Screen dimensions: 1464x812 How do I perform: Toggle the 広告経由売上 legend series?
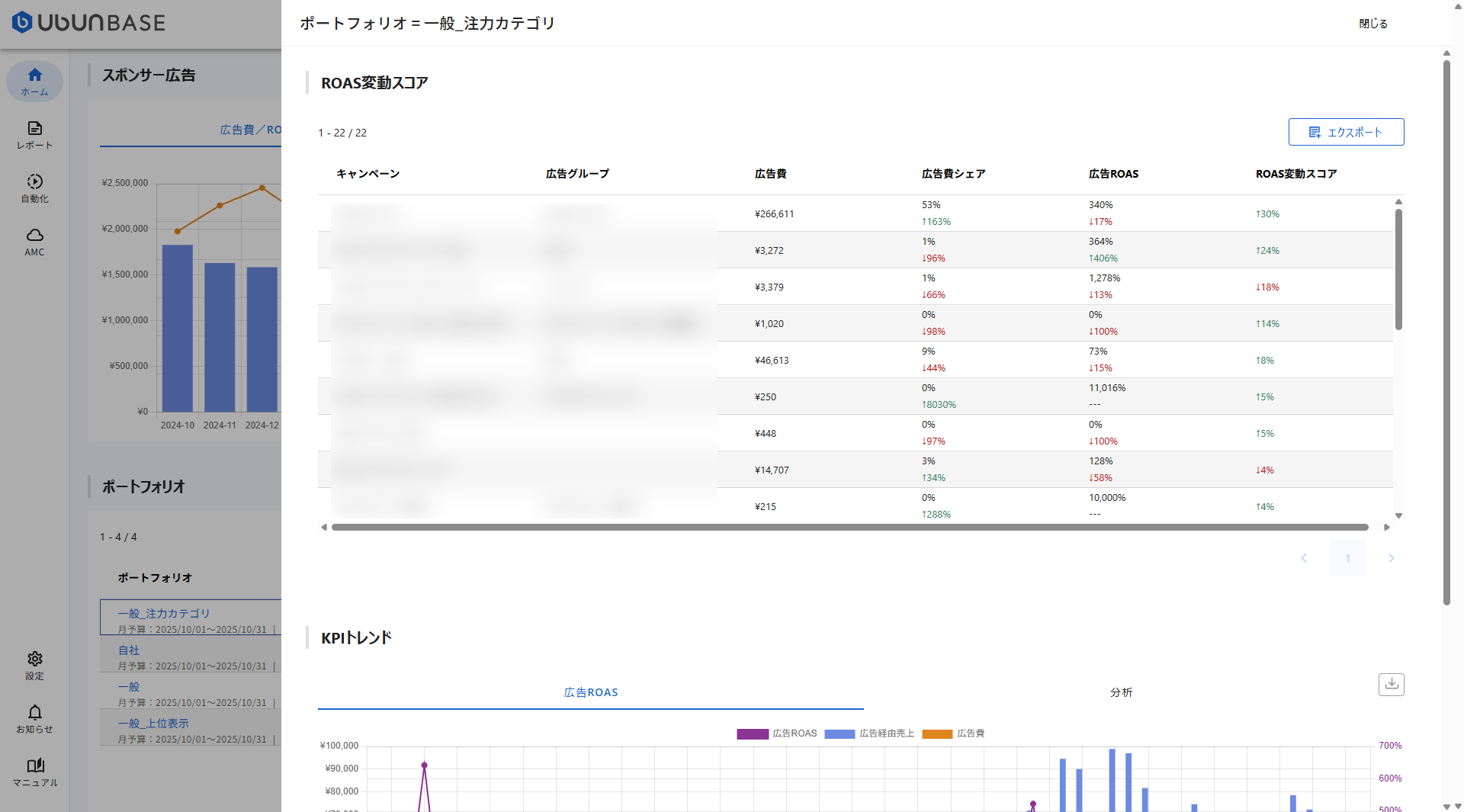[868, 733]
